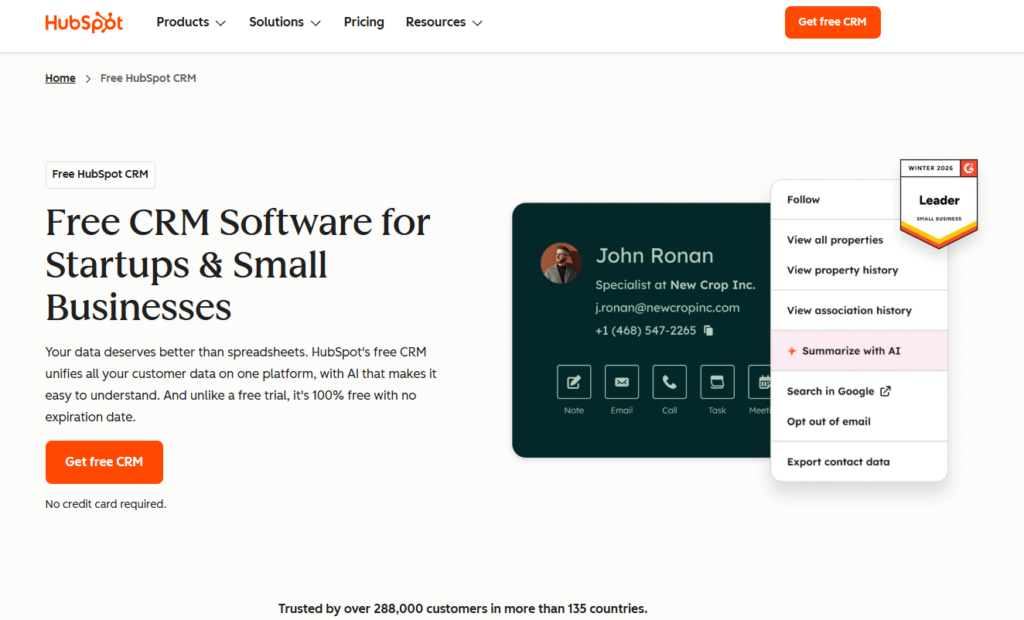The width and height of the screenshot is (1024, 620).
Task: Expand the Resources menu
Action: pos(443,22)
